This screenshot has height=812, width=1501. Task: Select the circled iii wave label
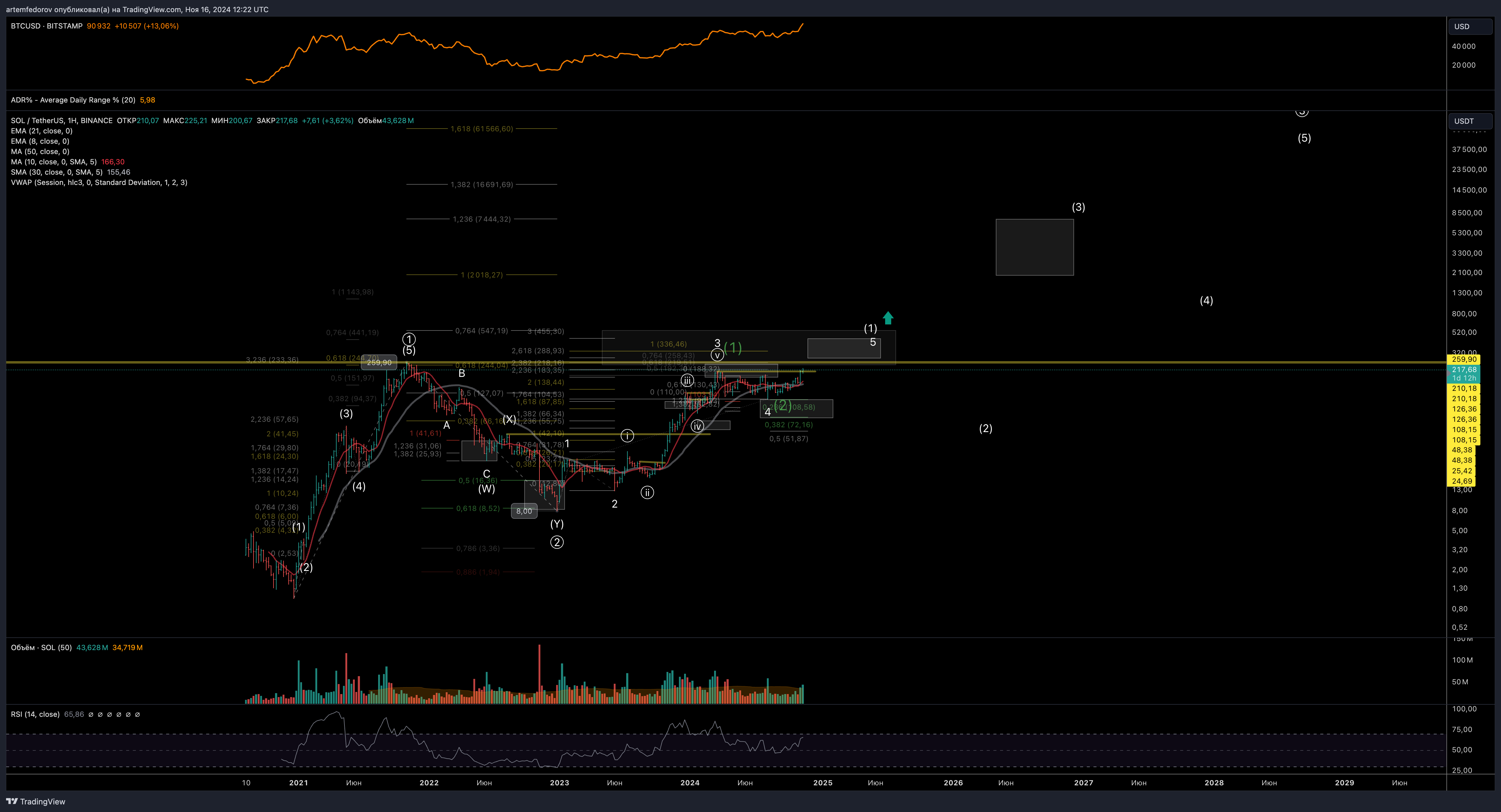click(x=687, y=381)
